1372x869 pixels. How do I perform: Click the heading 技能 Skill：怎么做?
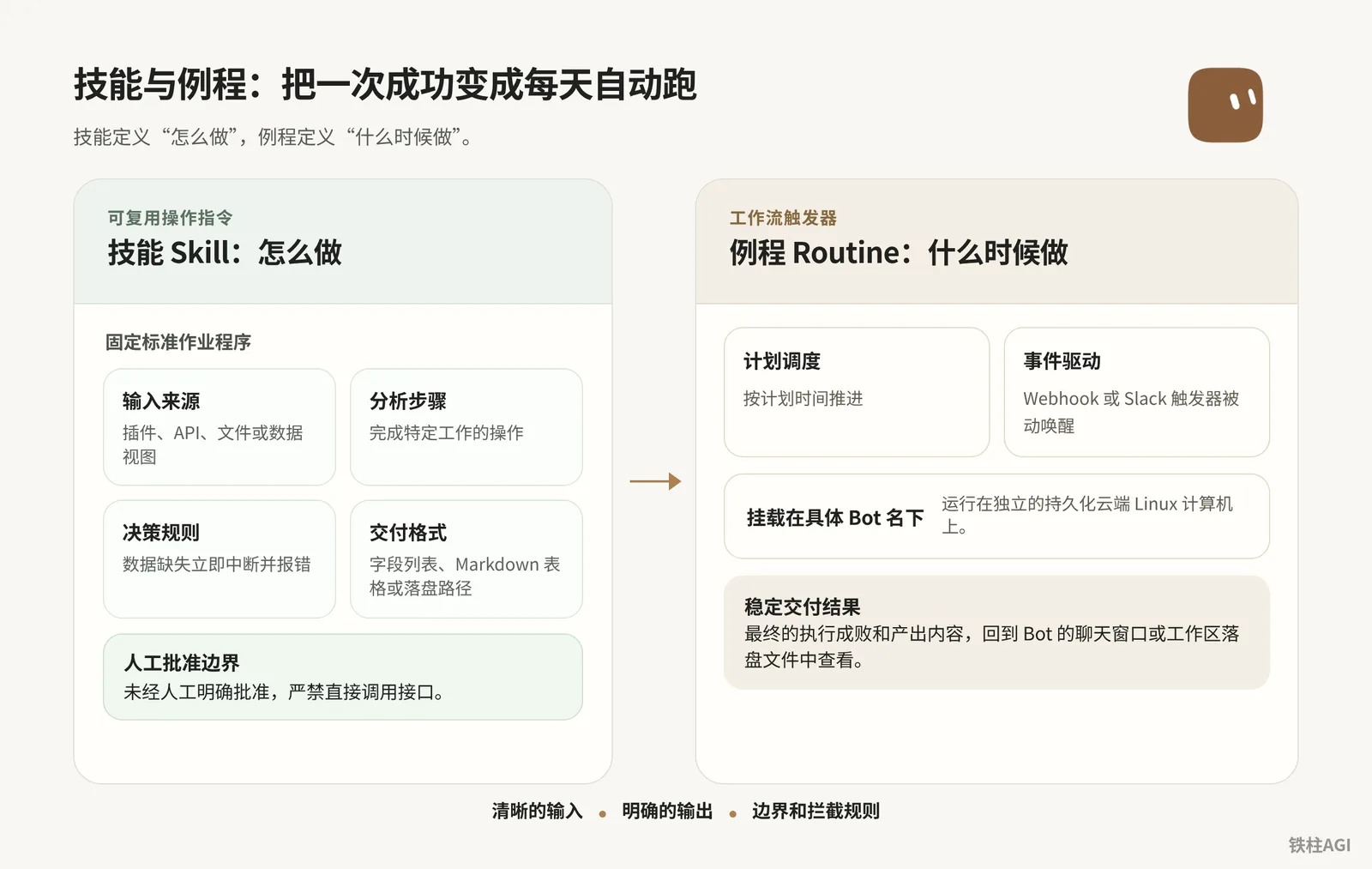click(225, 253)
